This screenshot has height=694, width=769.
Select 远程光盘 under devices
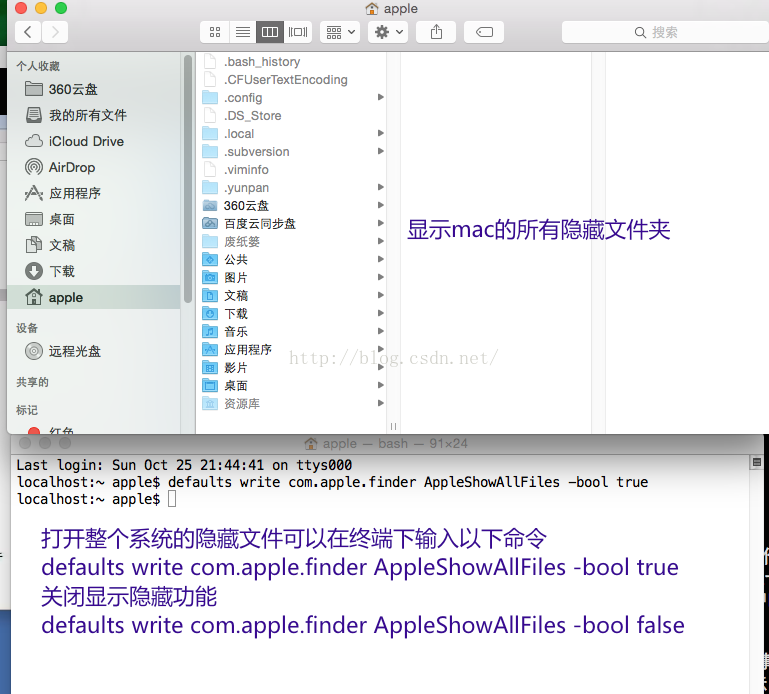pyautogui.click(x=93, y=351)
